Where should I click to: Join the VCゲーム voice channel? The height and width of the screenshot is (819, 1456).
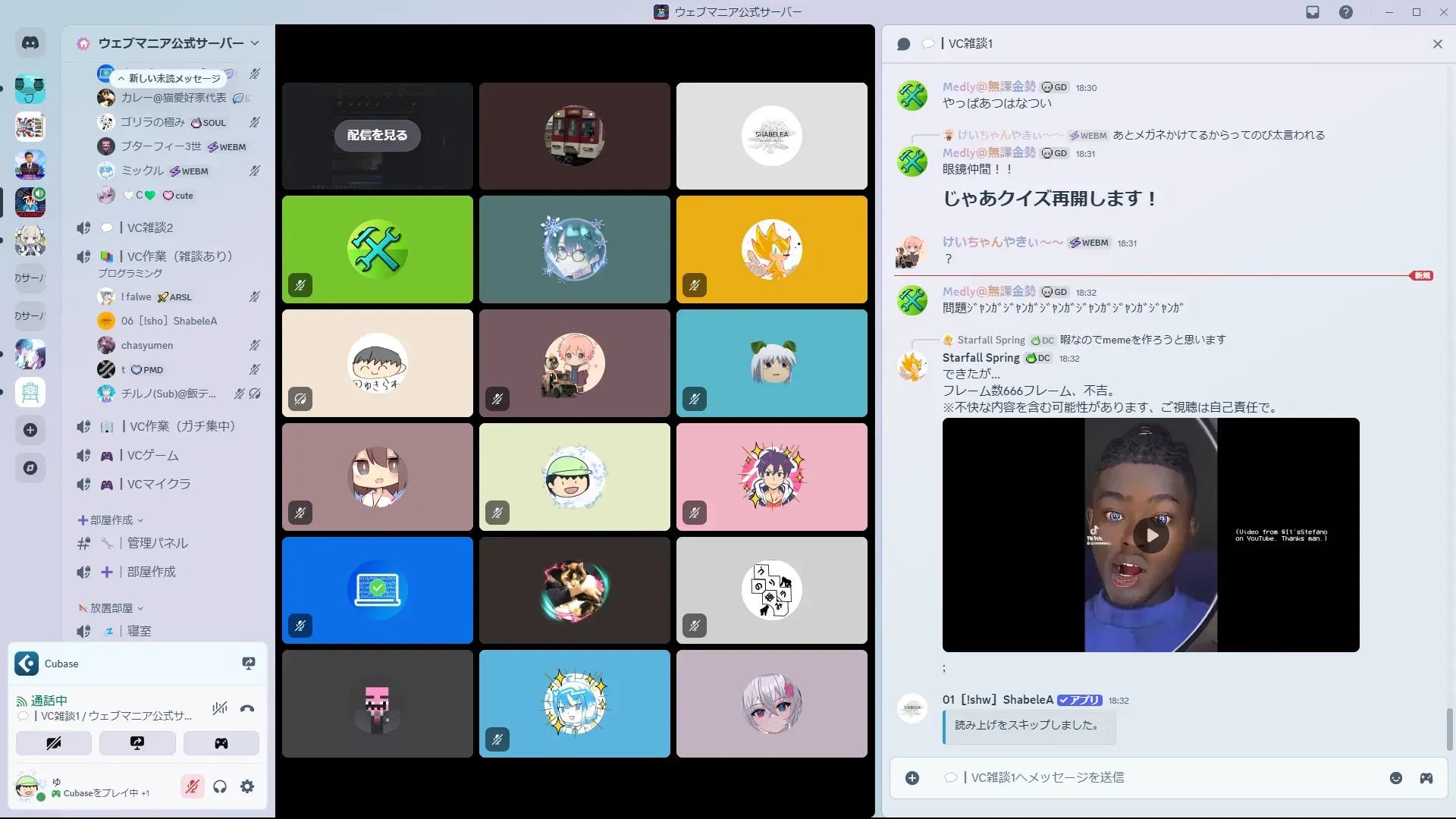point(153,456)
